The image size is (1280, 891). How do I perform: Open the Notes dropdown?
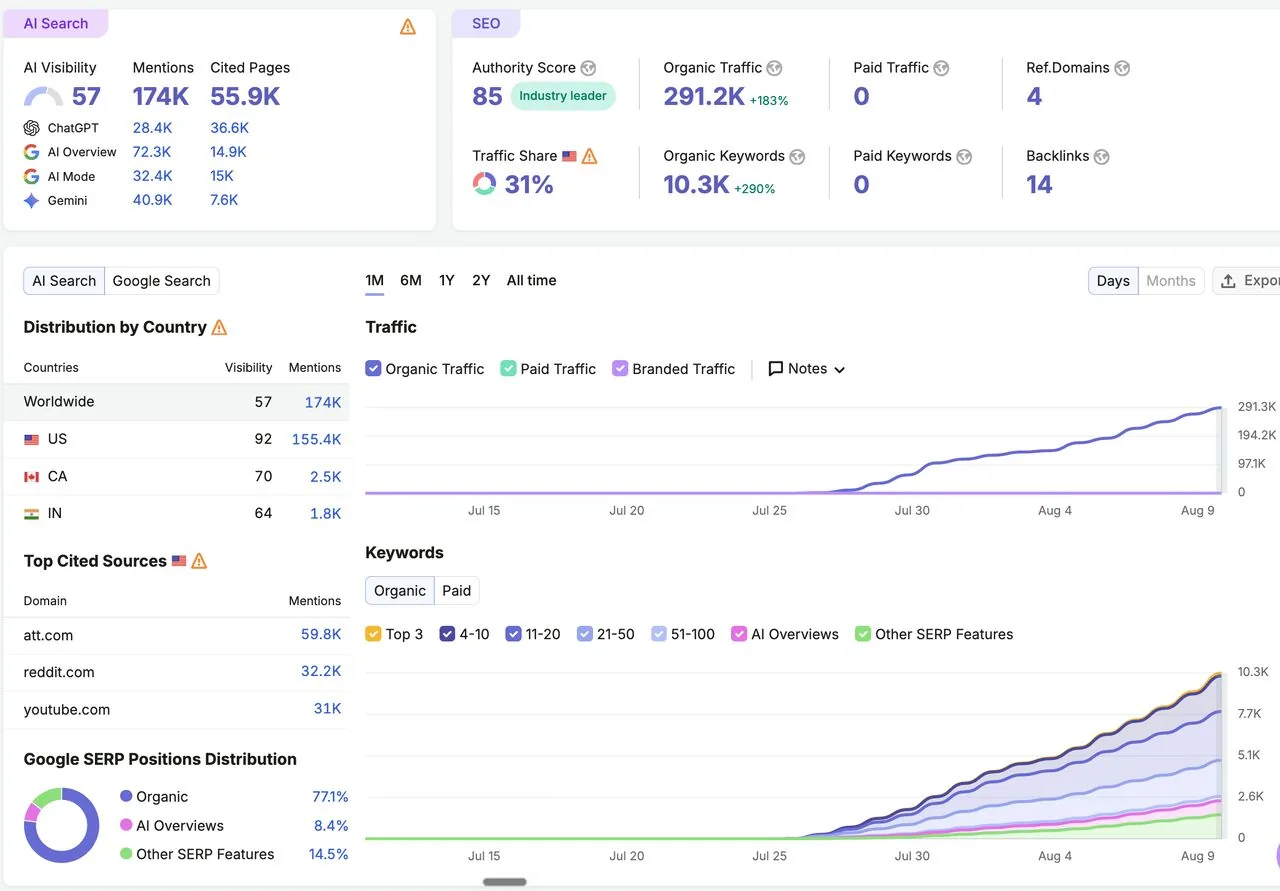point(807,369)
